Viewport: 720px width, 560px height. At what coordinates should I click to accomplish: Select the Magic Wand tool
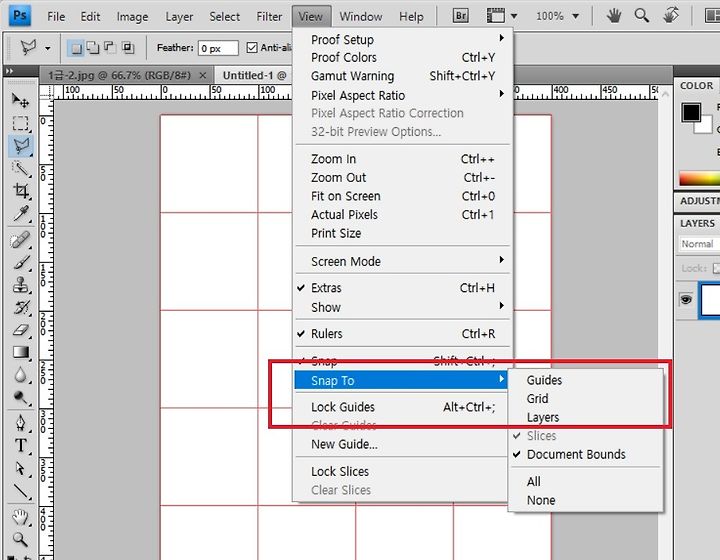click(x=20, y=168)
